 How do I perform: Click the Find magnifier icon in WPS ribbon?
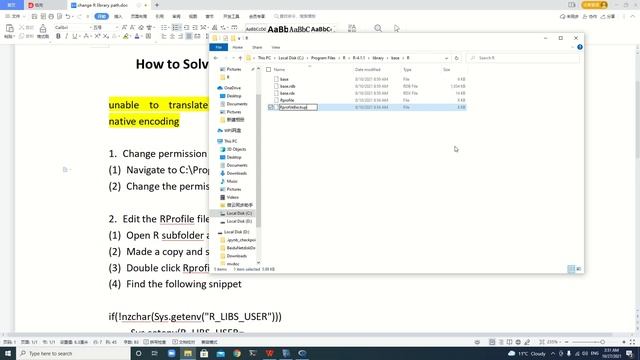pyautogui.click(x=378, y=28)
